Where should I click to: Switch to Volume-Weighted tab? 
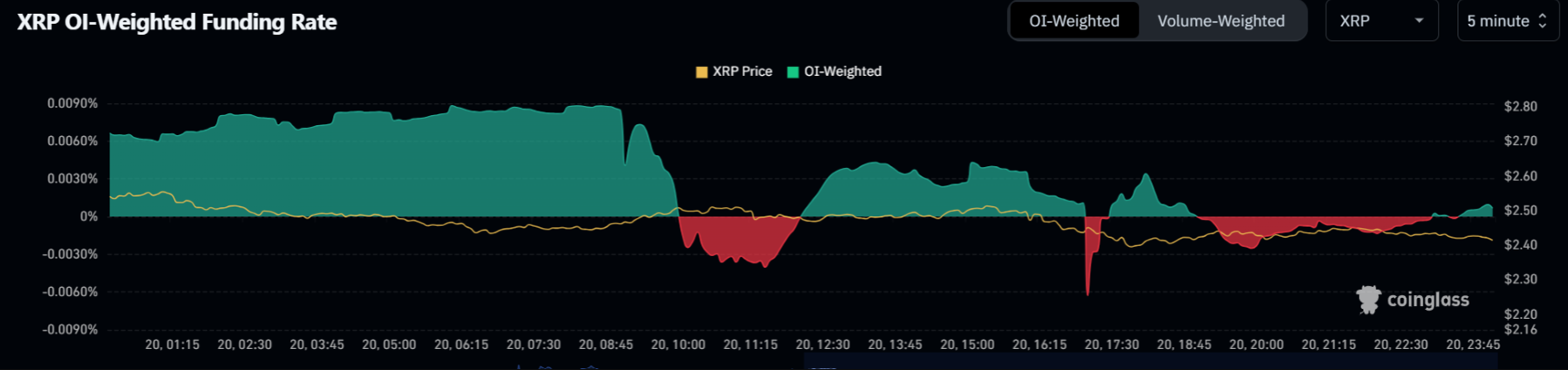pos(1221,21)
